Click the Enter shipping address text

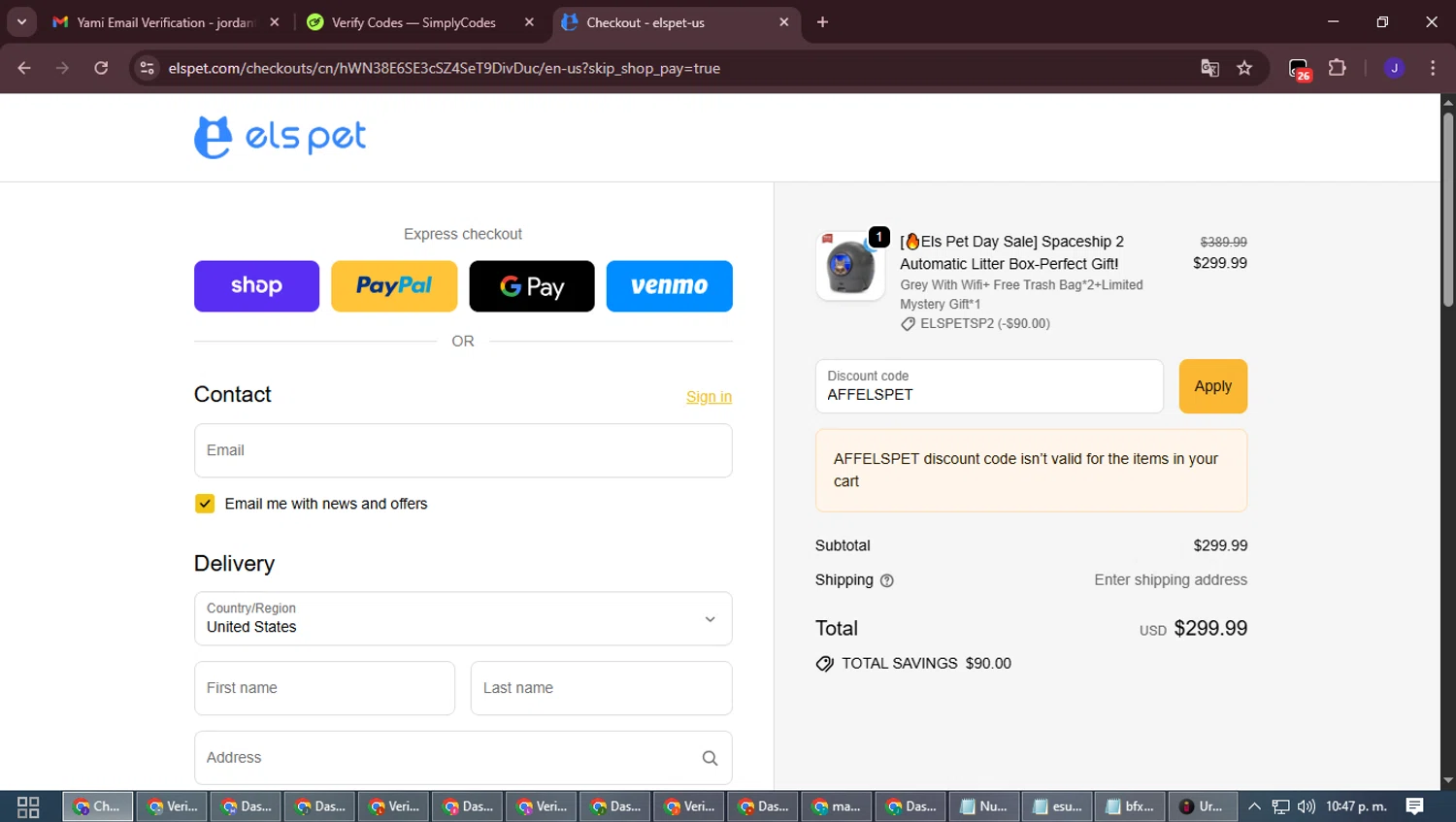pos(1171,580)
